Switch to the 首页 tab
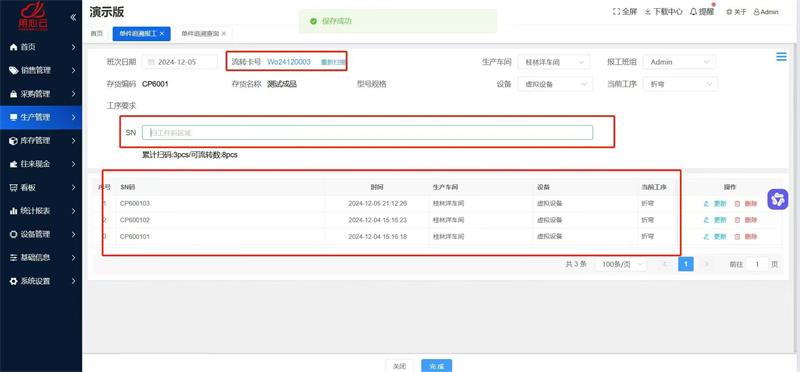Viewport: 800px width, 372px height. 96,33
